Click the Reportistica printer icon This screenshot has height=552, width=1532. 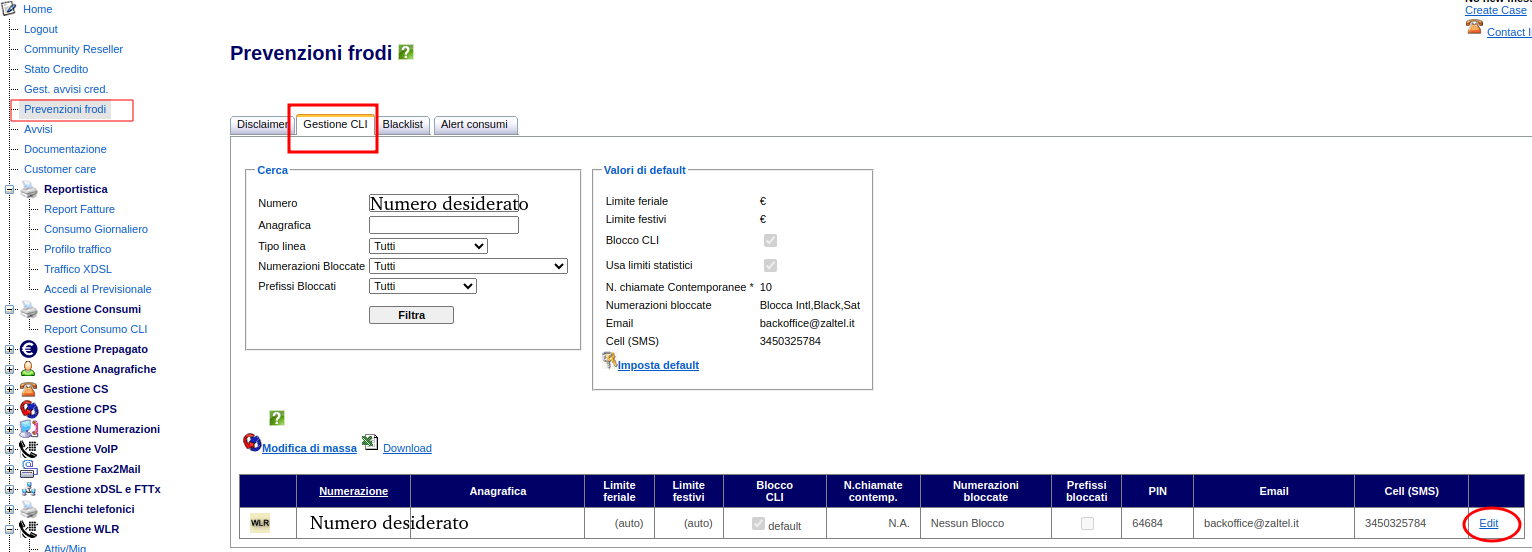click(x=30, y=189)
